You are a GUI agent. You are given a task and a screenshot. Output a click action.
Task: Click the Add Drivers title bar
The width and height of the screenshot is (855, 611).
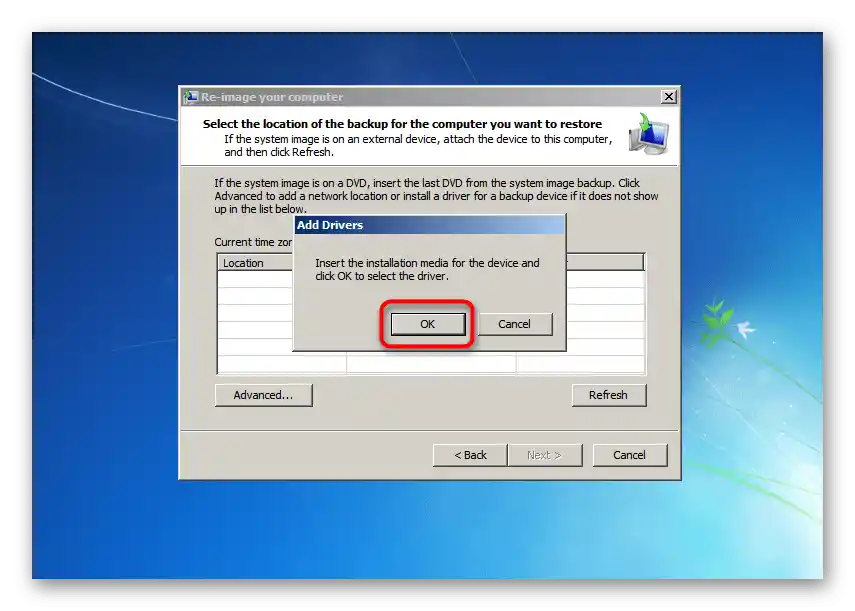tap(429, 225)
